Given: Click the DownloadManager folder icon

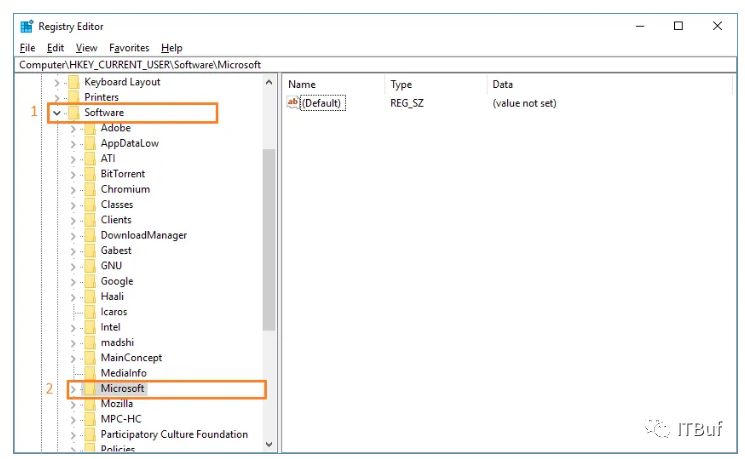Looking at the screenshot, I should (90, 236).
